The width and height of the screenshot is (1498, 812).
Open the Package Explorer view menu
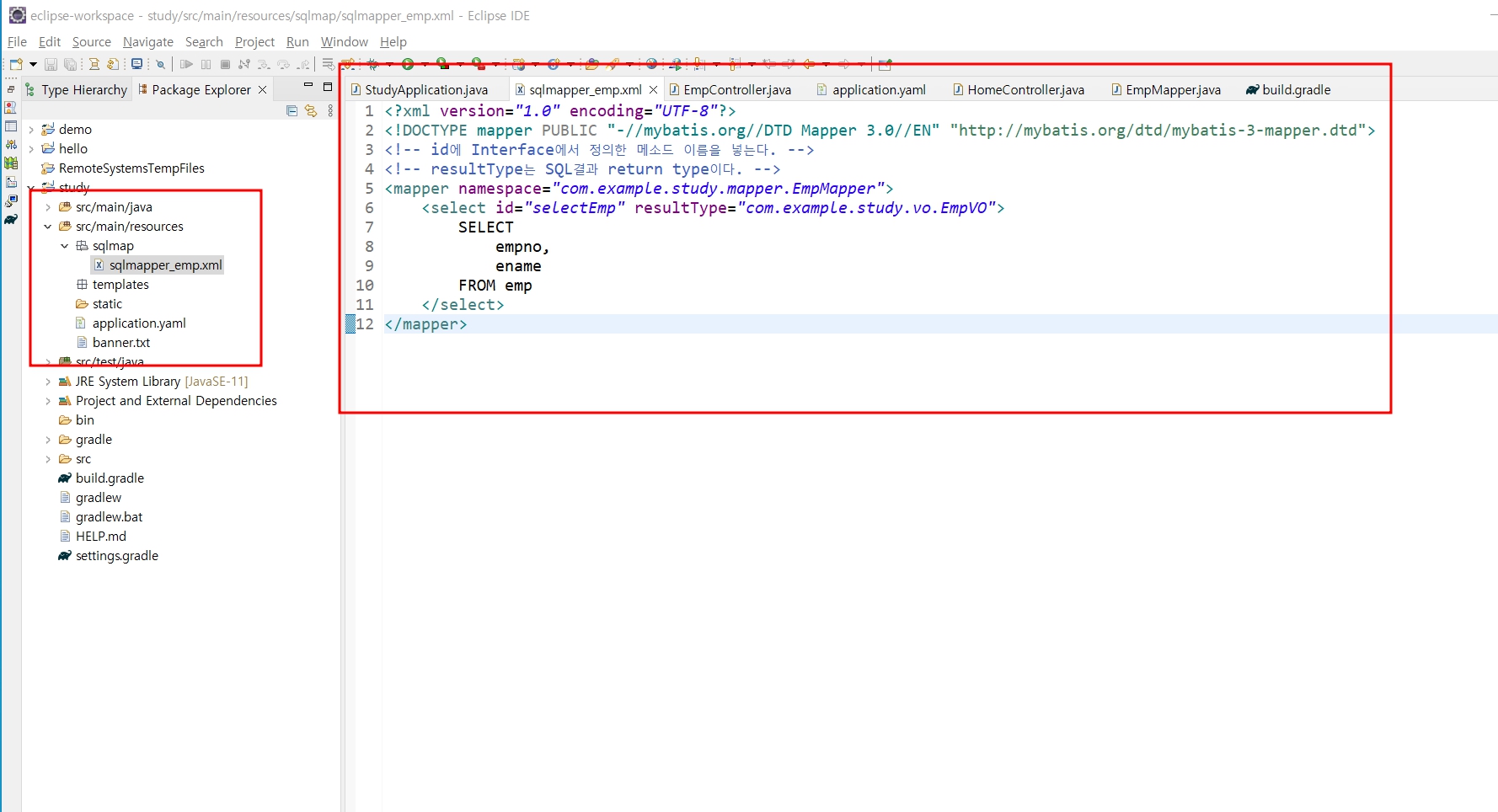(330, 111)
